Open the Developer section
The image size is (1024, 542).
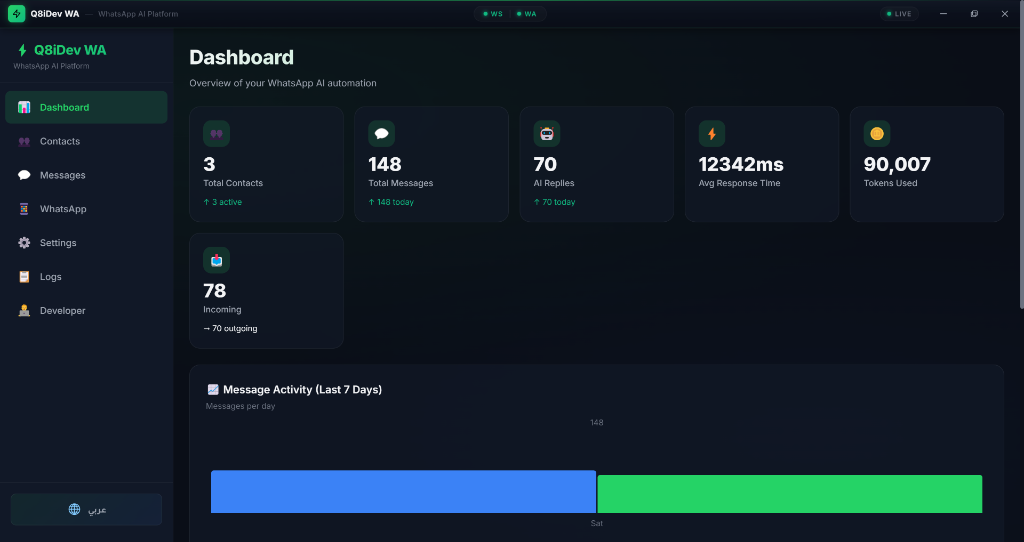[86, 311]
